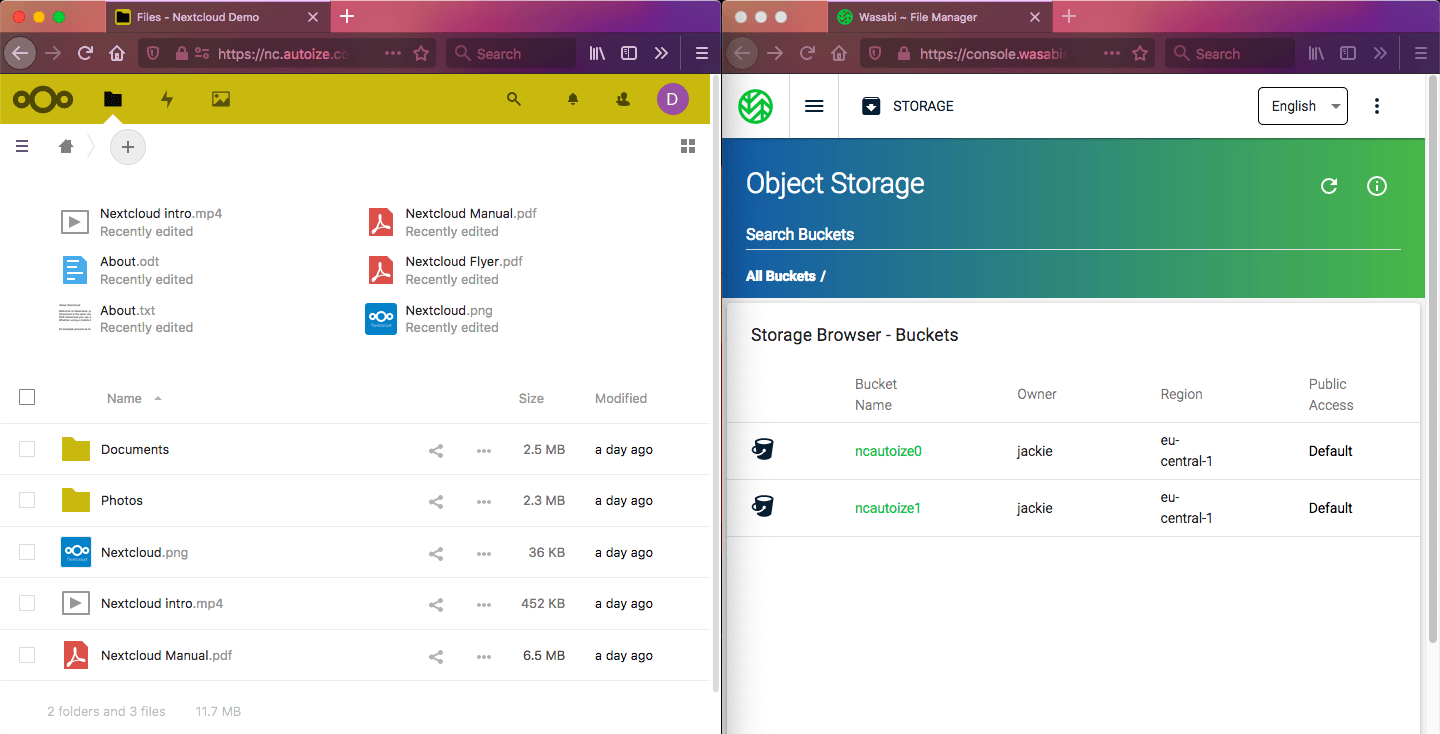The height and width of the screenshot is (734, 1440).
Task: Open recently edited Nextcloud Flyer.pdf
Action: pyautogui.click(x=445, y=270)
